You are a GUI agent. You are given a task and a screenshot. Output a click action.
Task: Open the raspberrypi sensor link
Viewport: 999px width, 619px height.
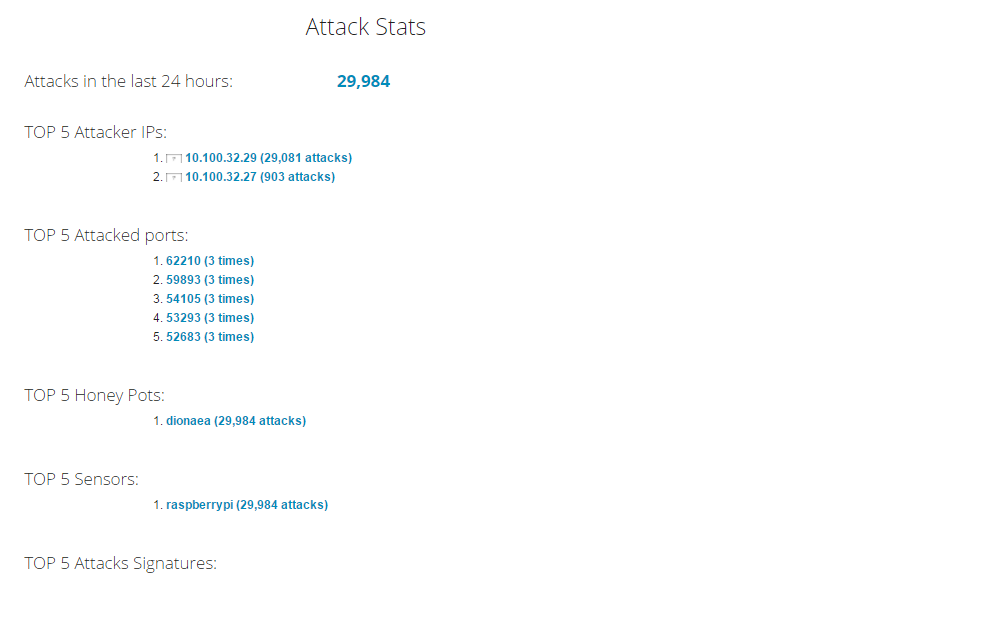[x=247, y=505]
